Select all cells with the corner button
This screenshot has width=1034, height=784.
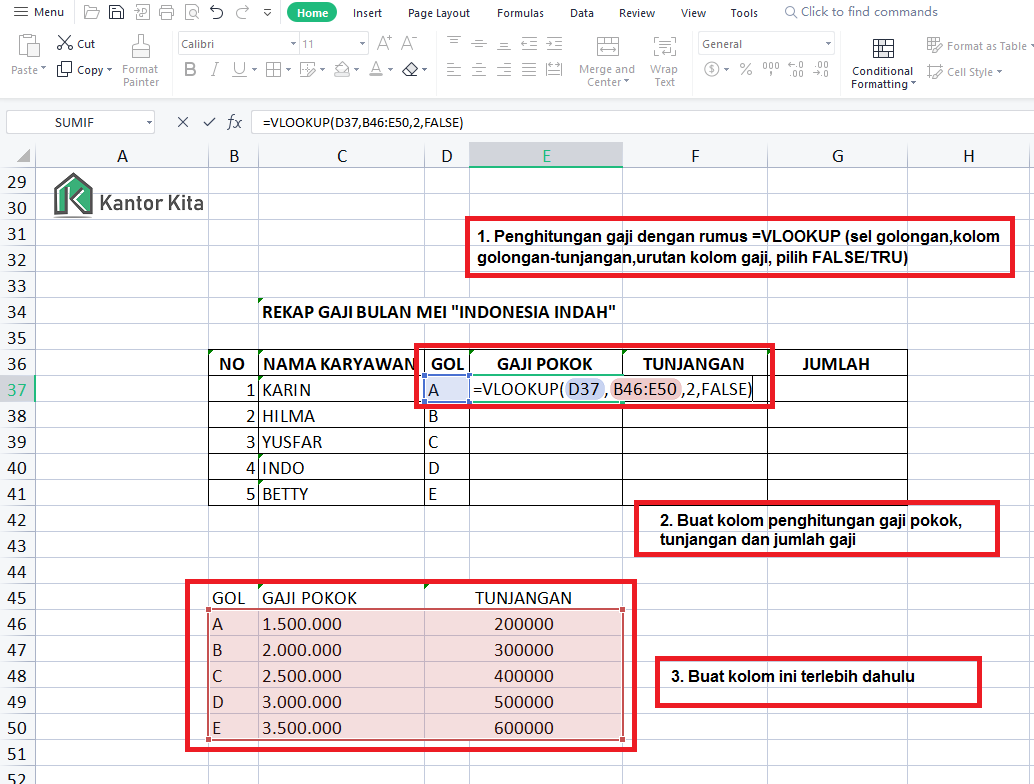tap(22, 156)
